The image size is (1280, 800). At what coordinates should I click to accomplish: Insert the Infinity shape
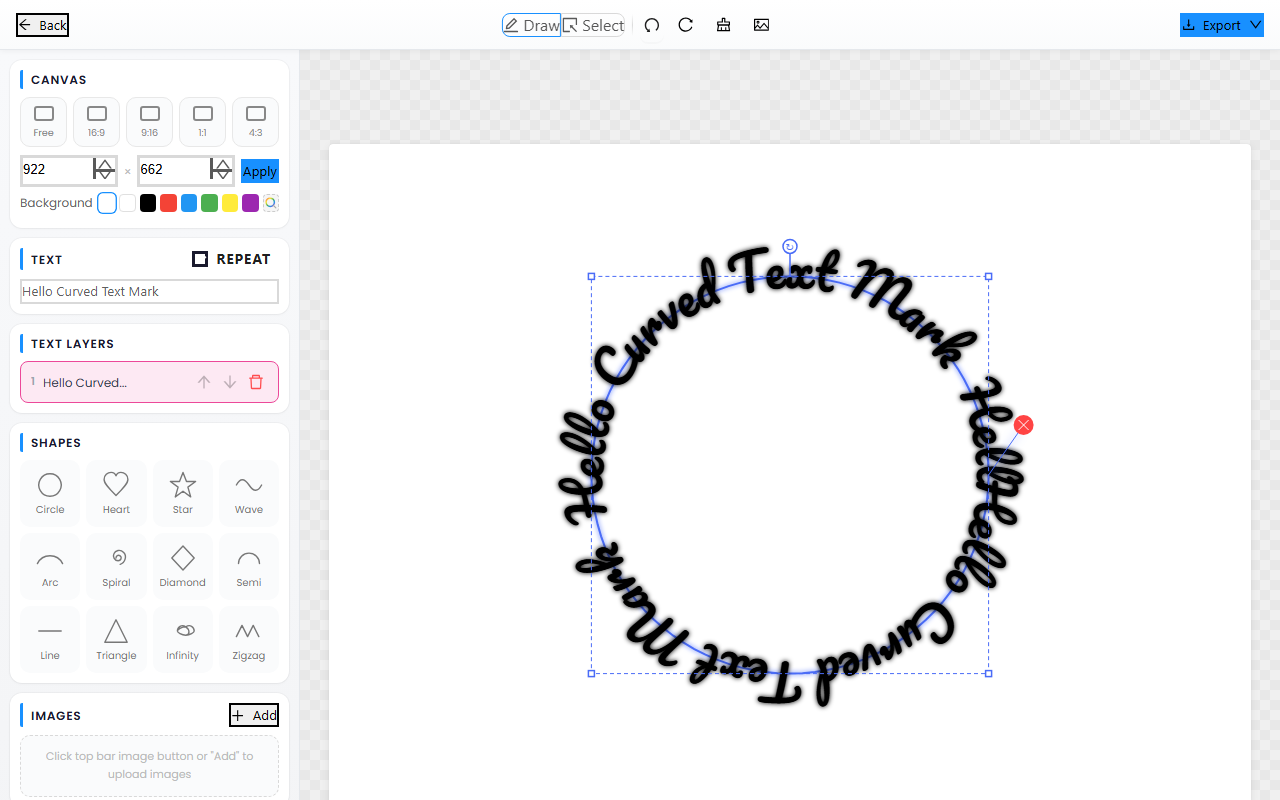(183, 639)
